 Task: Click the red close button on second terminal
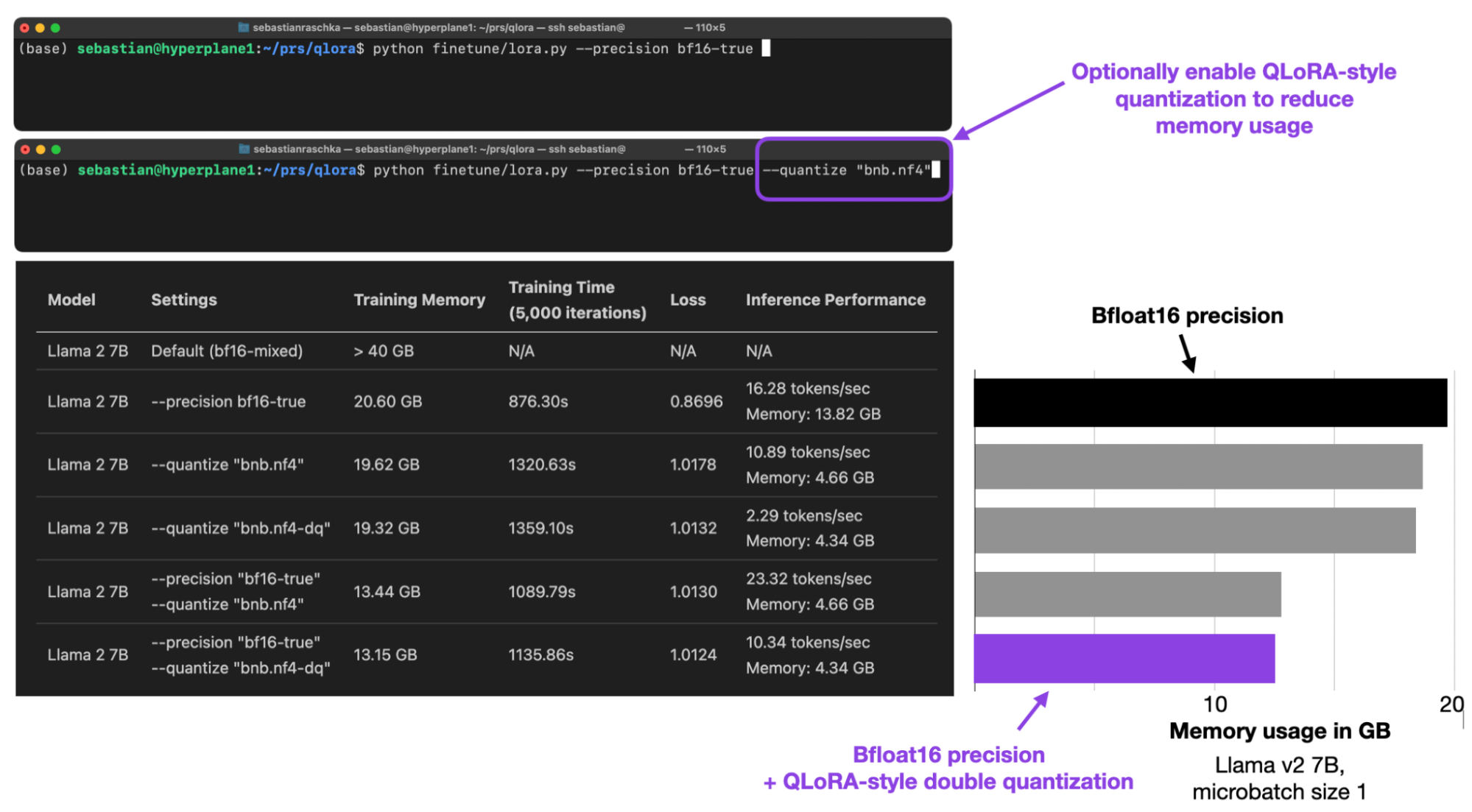click(x=25, y=149)
